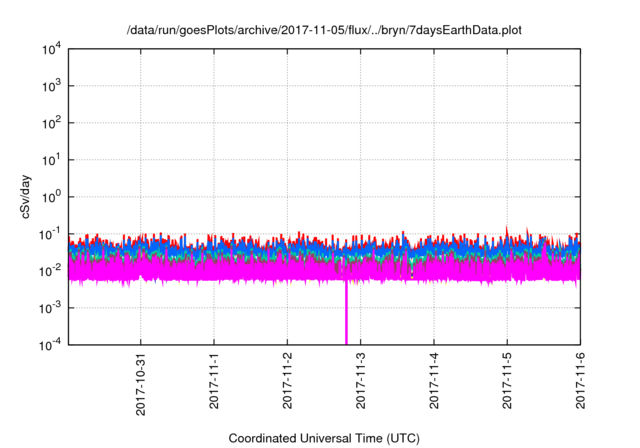640x448 pixels.
Task: Click the plot title file path
Action: [x=324, y=30]
